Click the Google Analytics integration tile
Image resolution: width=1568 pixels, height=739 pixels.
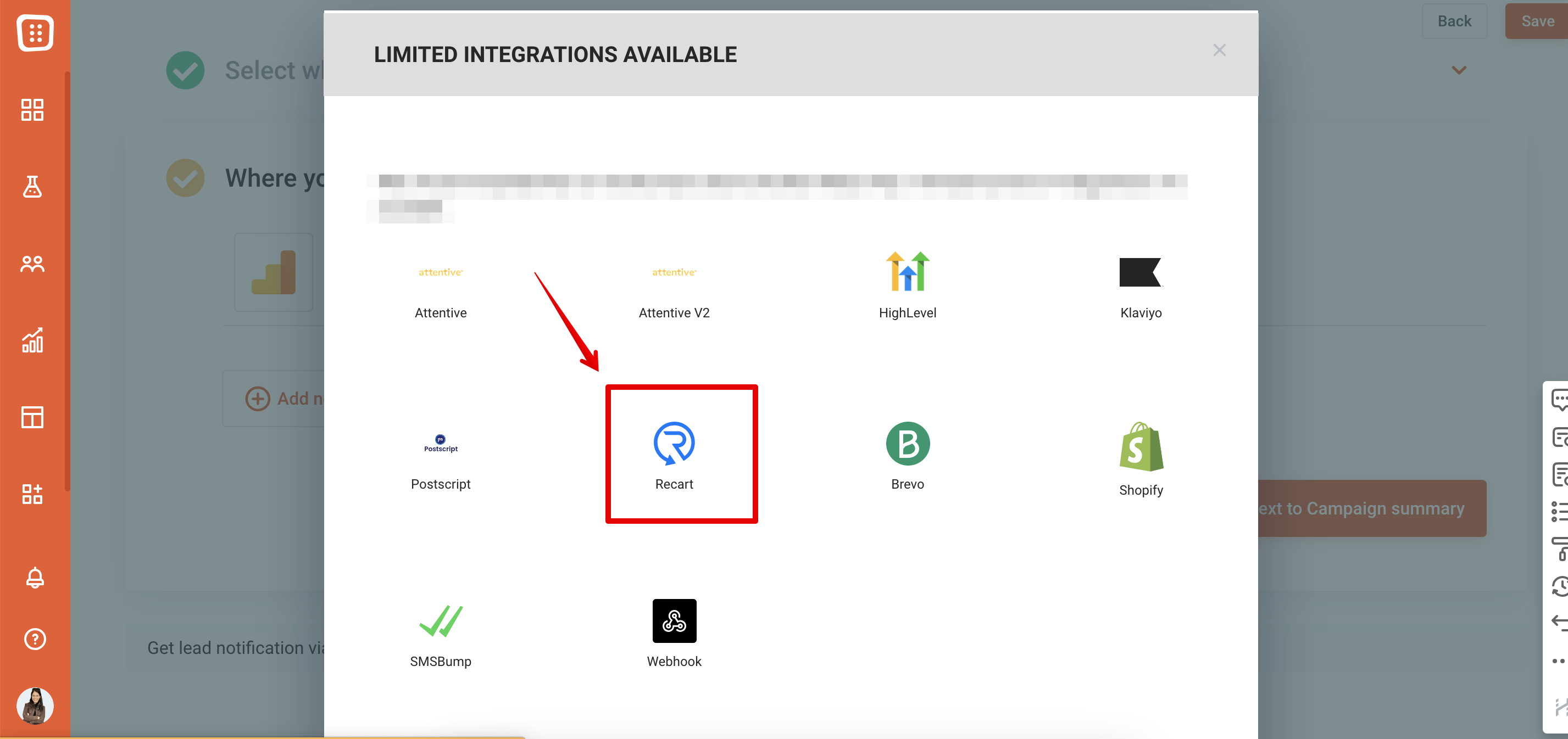273,272
